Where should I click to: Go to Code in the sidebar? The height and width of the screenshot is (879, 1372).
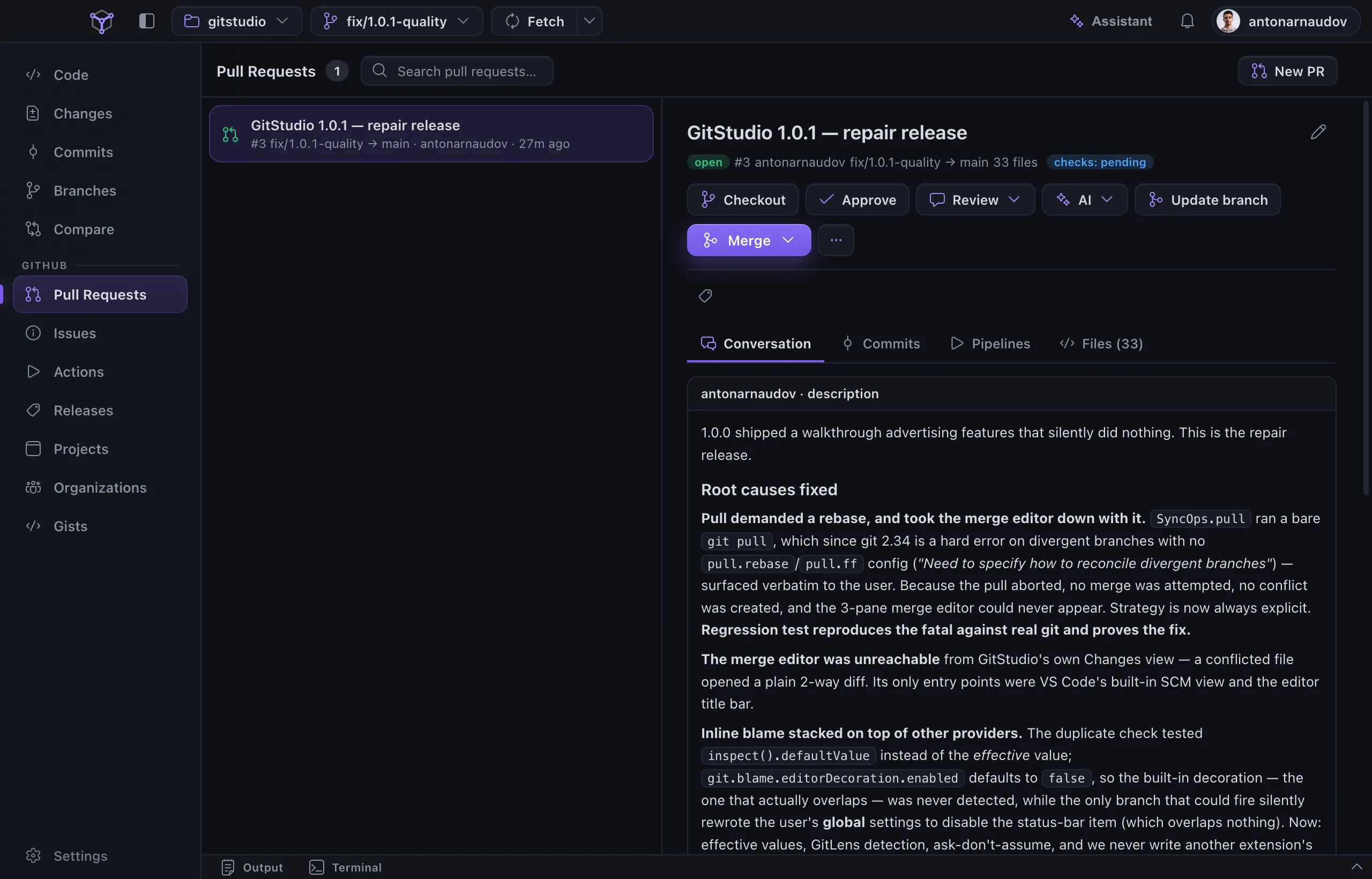(x=100, y=75)
